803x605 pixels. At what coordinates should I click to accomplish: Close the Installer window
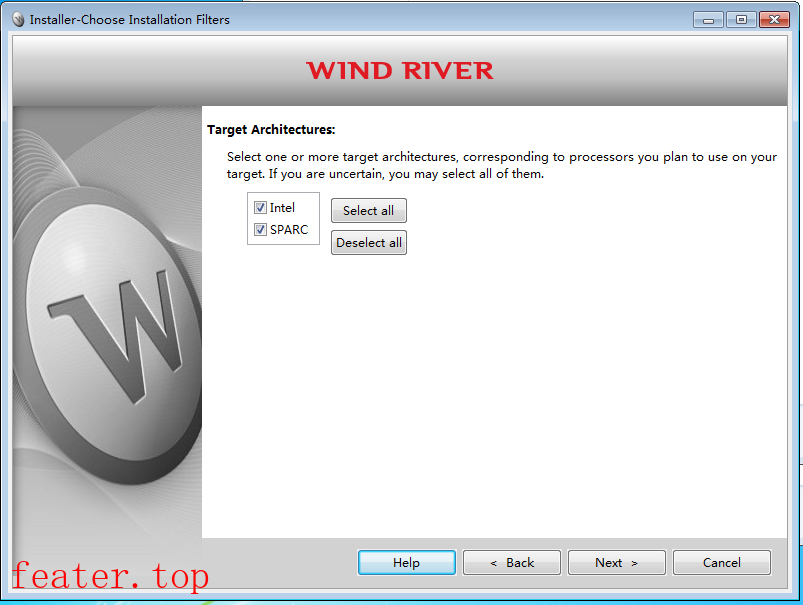pyautogui.click(x=774, y=20)
